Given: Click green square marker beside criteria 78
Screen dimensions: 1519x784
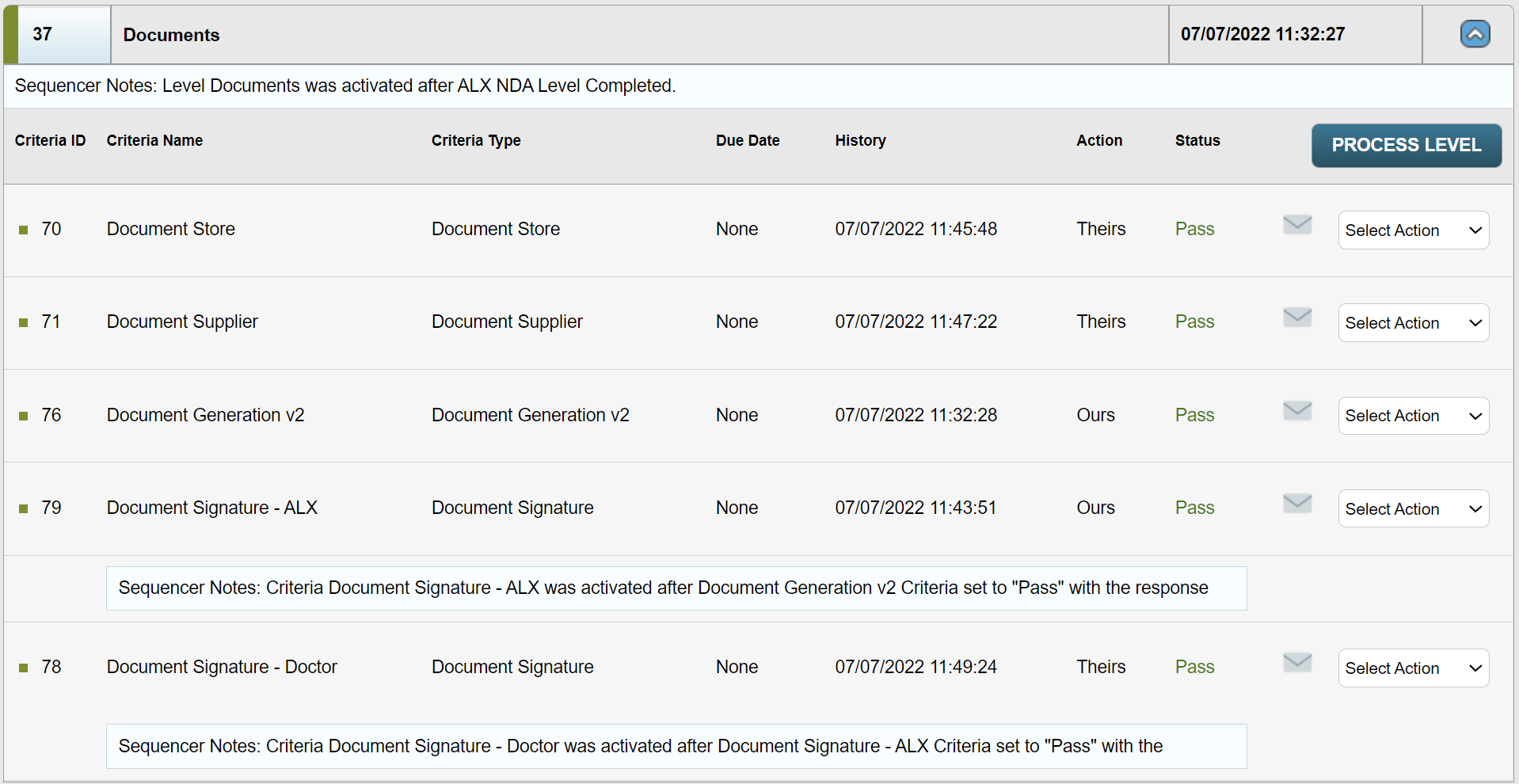Looking at the screenshot, I should pyautogui.click(x=24, y=668).
